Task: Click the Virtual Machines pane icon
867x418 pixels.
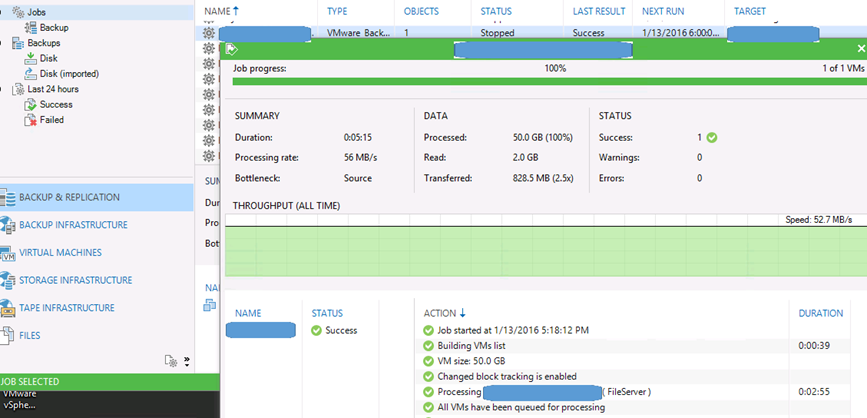Action: (x=8, y=253)
